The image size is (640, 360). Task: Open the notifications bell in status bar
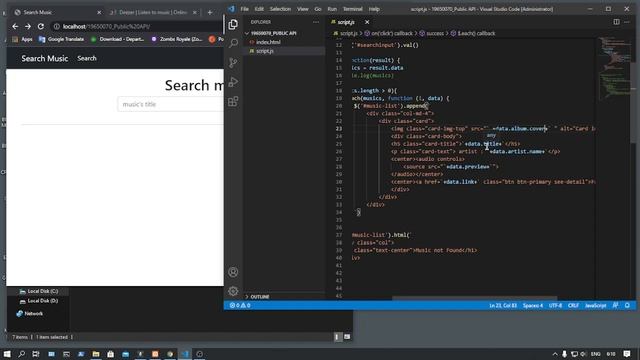(627, 305)
